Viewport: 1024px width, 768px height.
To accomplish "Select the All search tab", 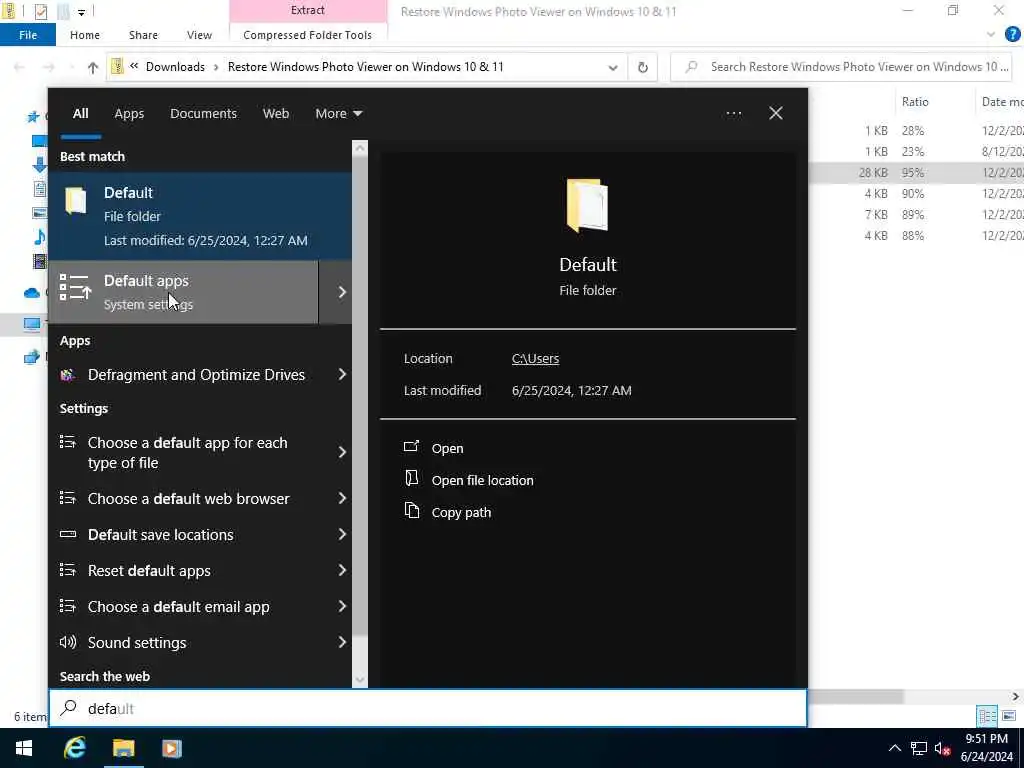I will [80, 114].
